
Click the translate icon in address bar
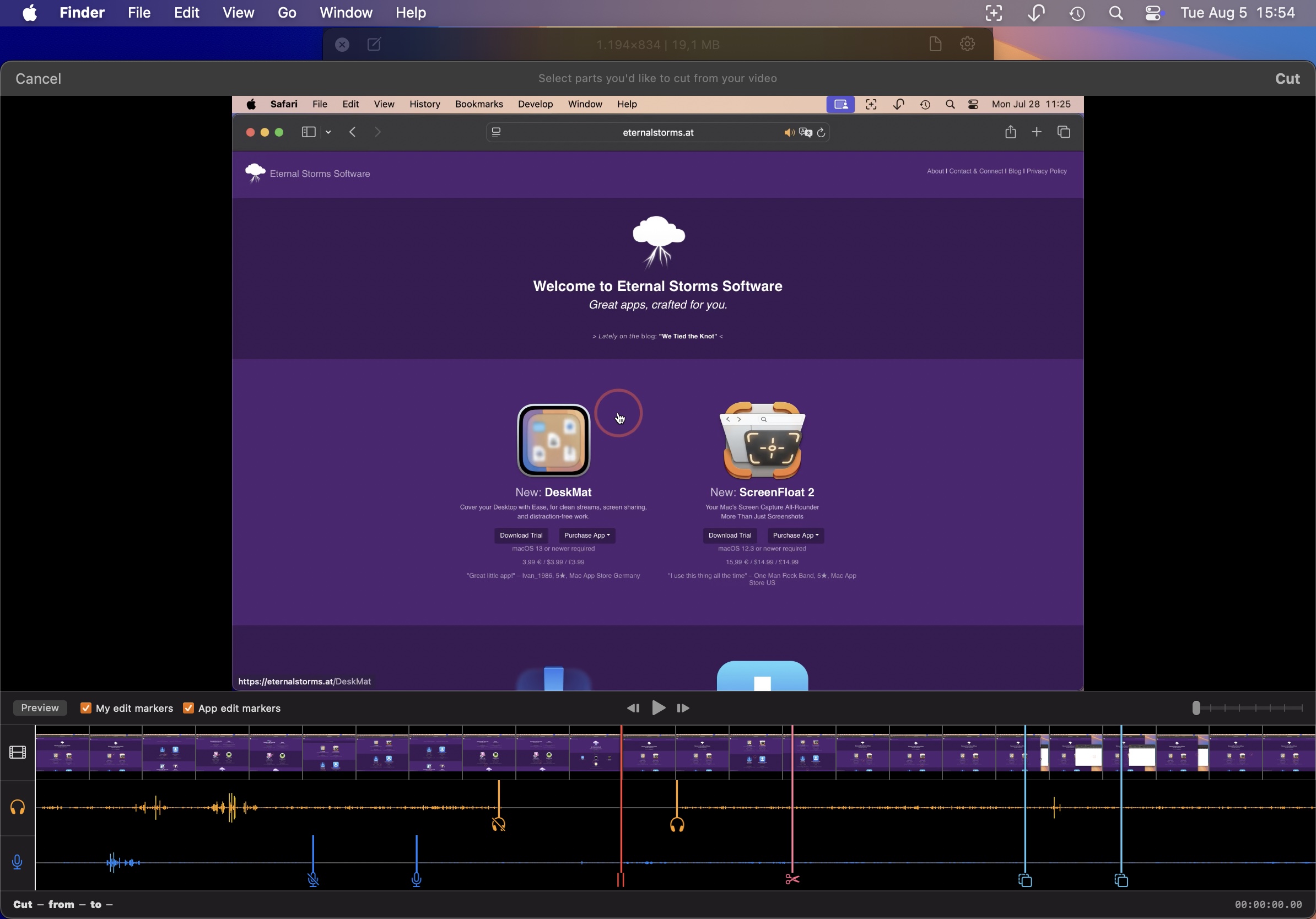(805, 133)
